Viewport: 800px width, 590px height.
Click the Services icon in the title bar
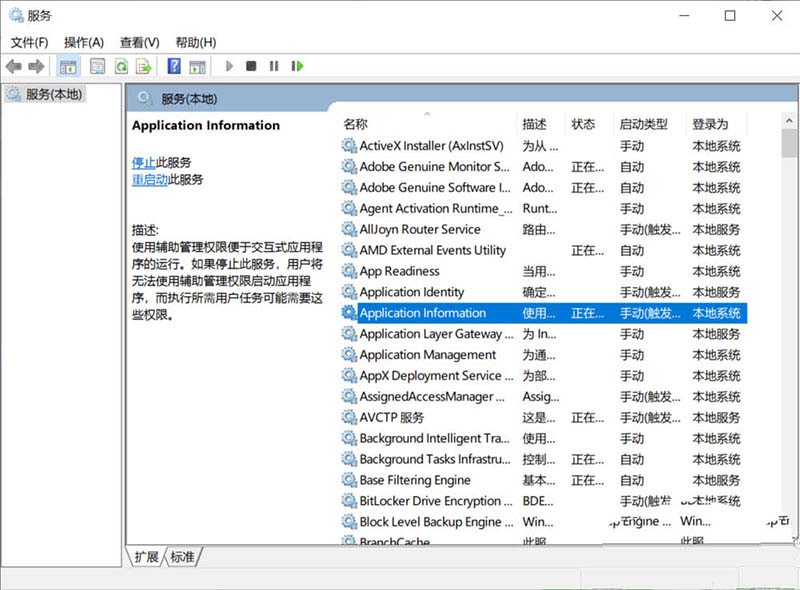click(x=16, y=15)
